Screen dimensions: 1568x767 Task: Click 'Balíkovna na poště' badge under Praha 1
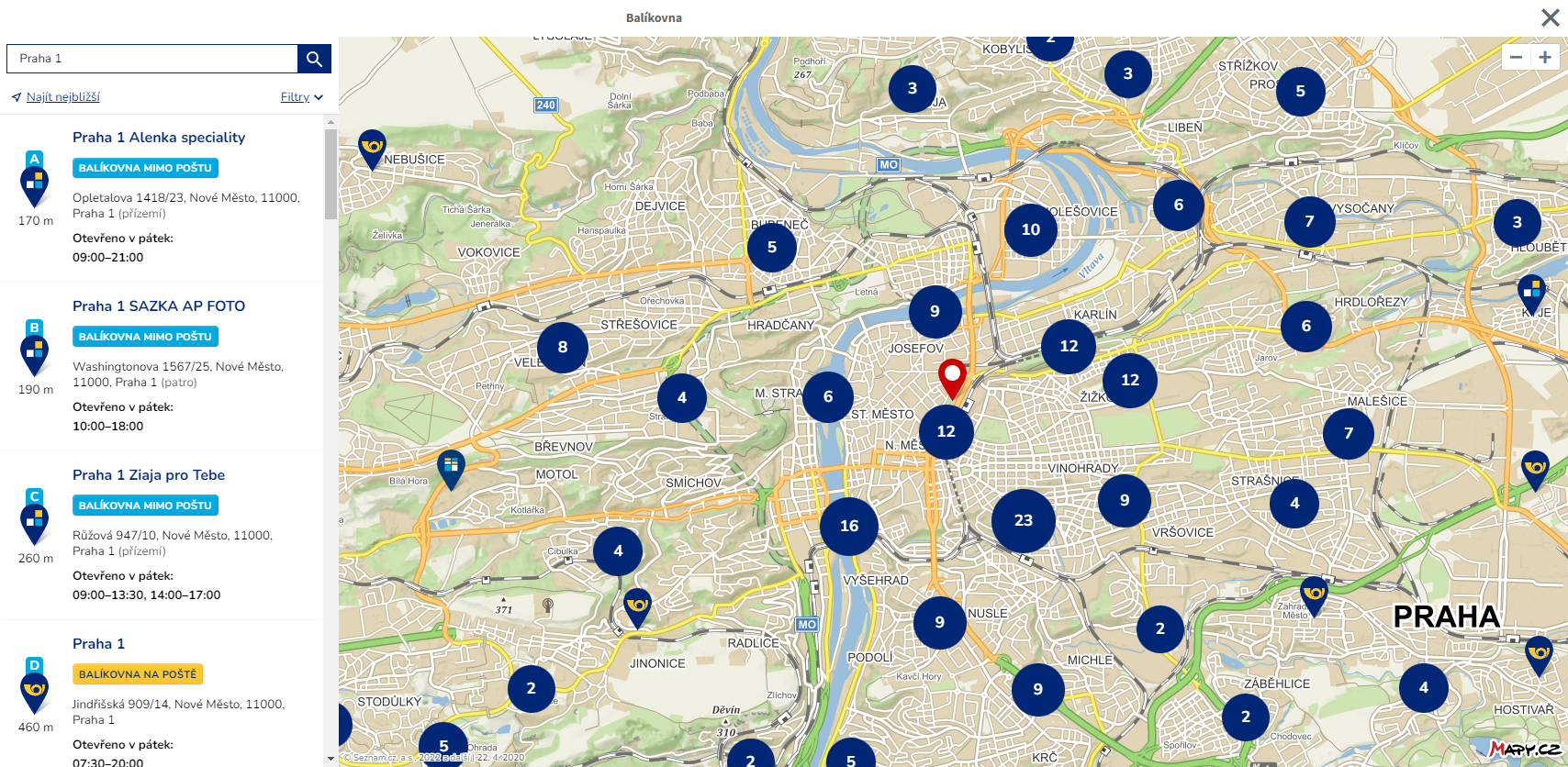[x=138, y=674]
